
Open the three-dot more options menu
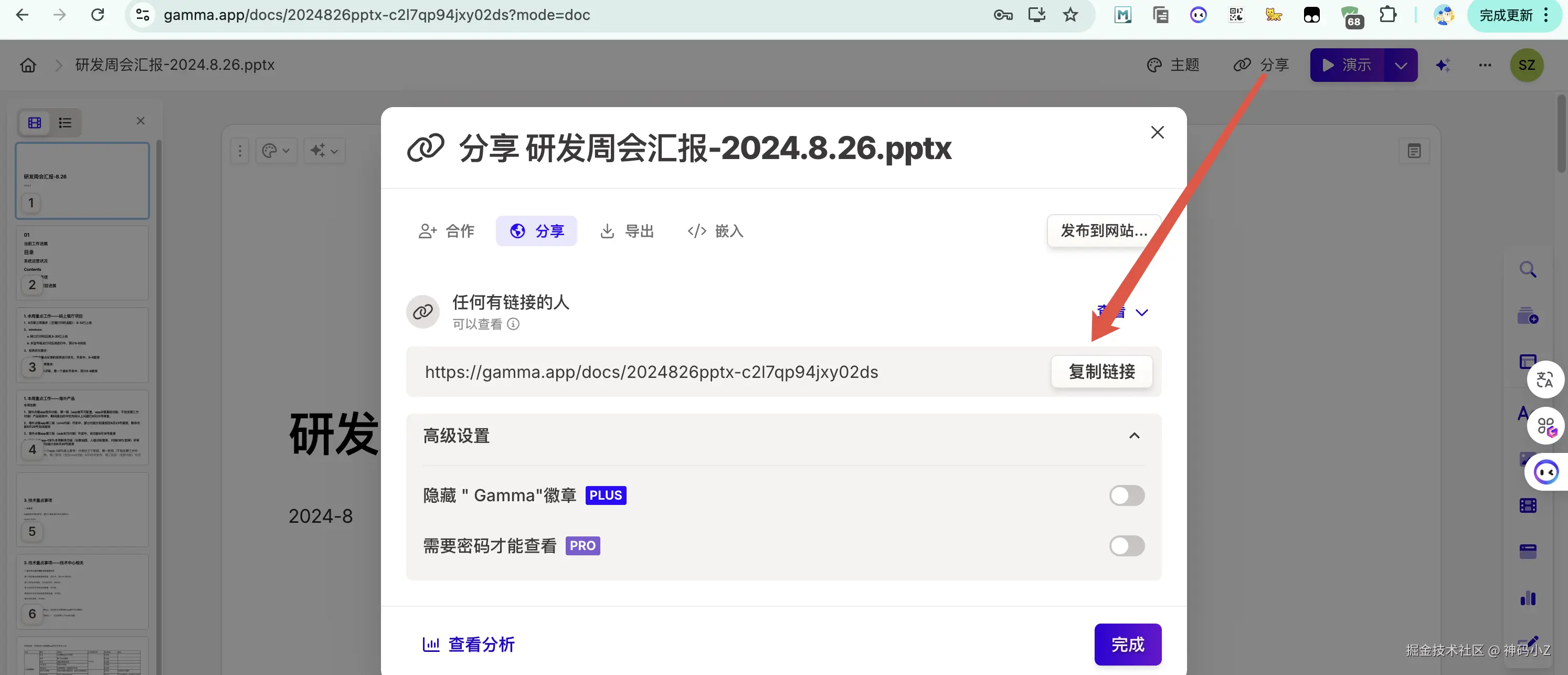tap(1485, 65)
